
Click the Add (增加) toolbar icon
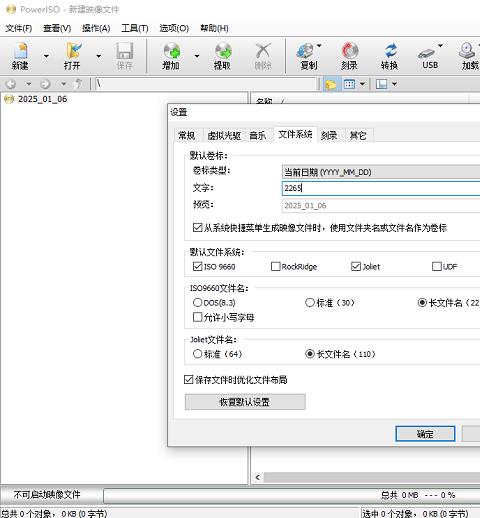point(171,56)
